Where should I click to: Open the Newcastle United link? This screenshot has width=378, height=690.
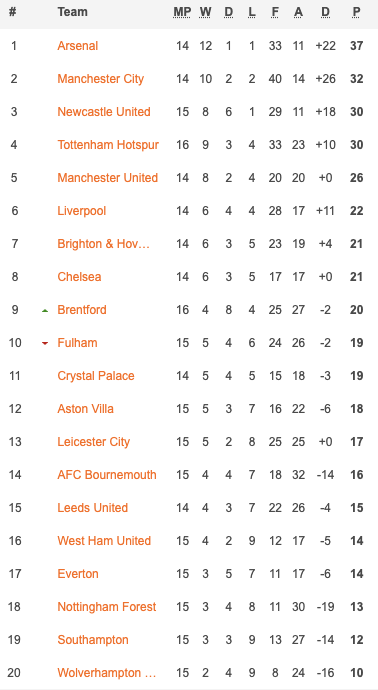tap(104, 112)
